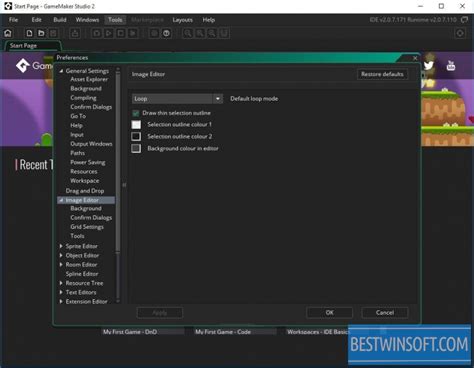This screenshot has height=368, width=474.
Task: Collapse the Image Editor tree node arrow
Action: click(61, 200)
